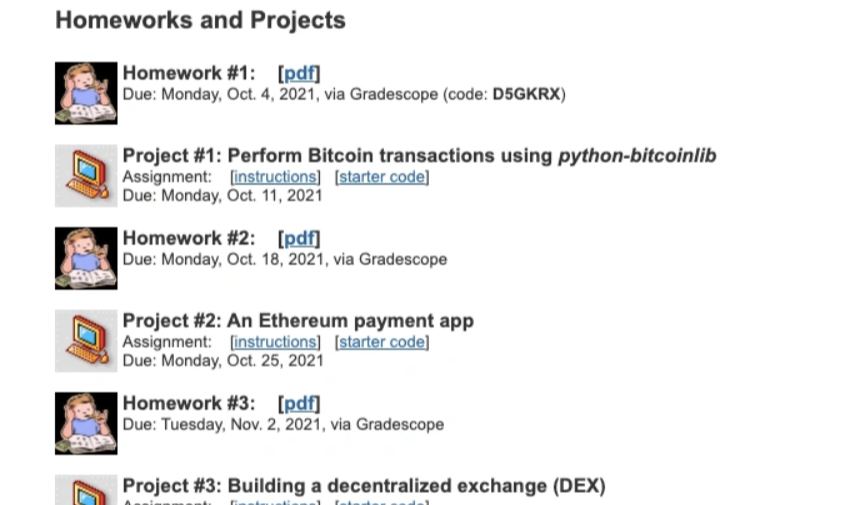Click the Gradescope code D5GKRX text
Viewport: 842px width, 505px height.
tap(526, 94)
